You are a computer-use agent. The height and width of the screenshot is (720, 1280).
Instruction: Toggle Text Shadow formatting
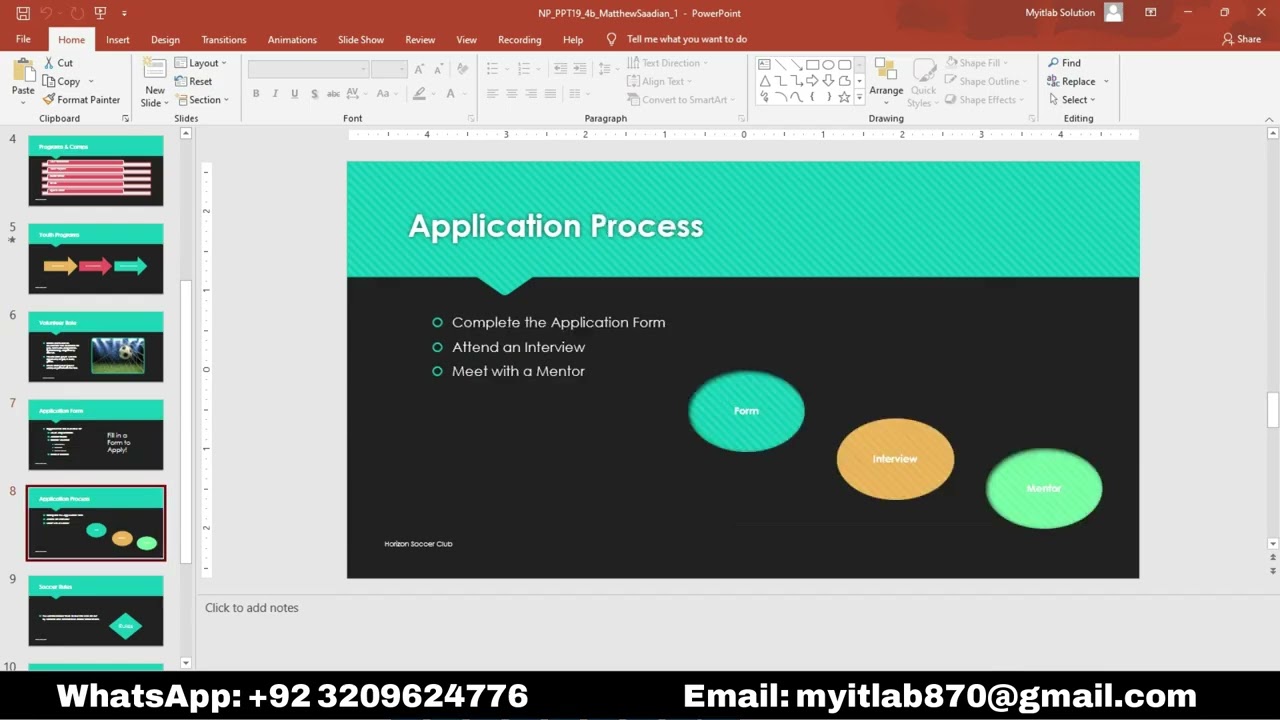314,94
